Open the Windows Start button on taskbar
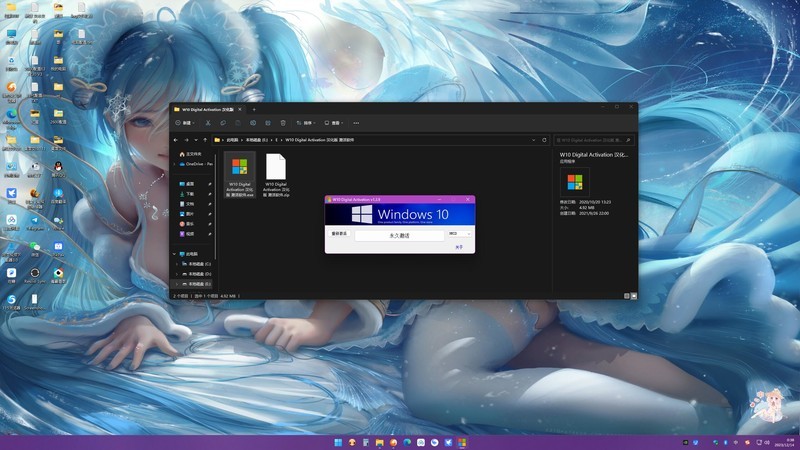800x450 pixels. (338, 442)
